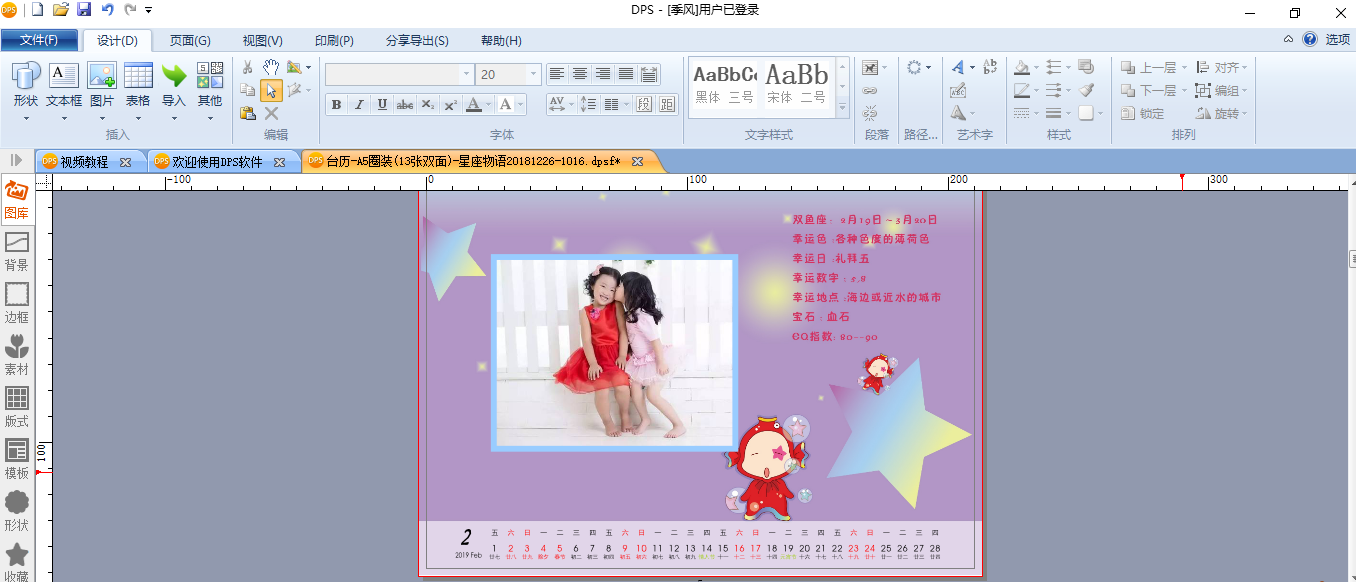Select the girls photo on the calendar

[x=614, y=350]
